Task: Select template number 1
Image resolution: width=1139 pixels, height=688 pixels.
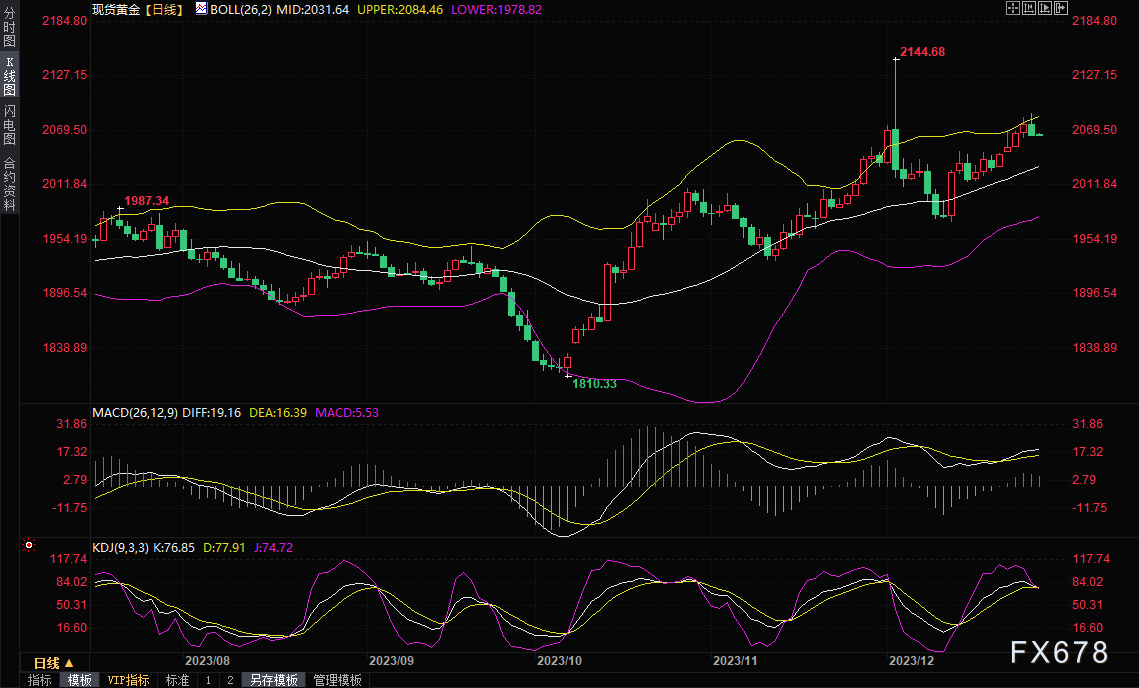Action: [208, 680]
